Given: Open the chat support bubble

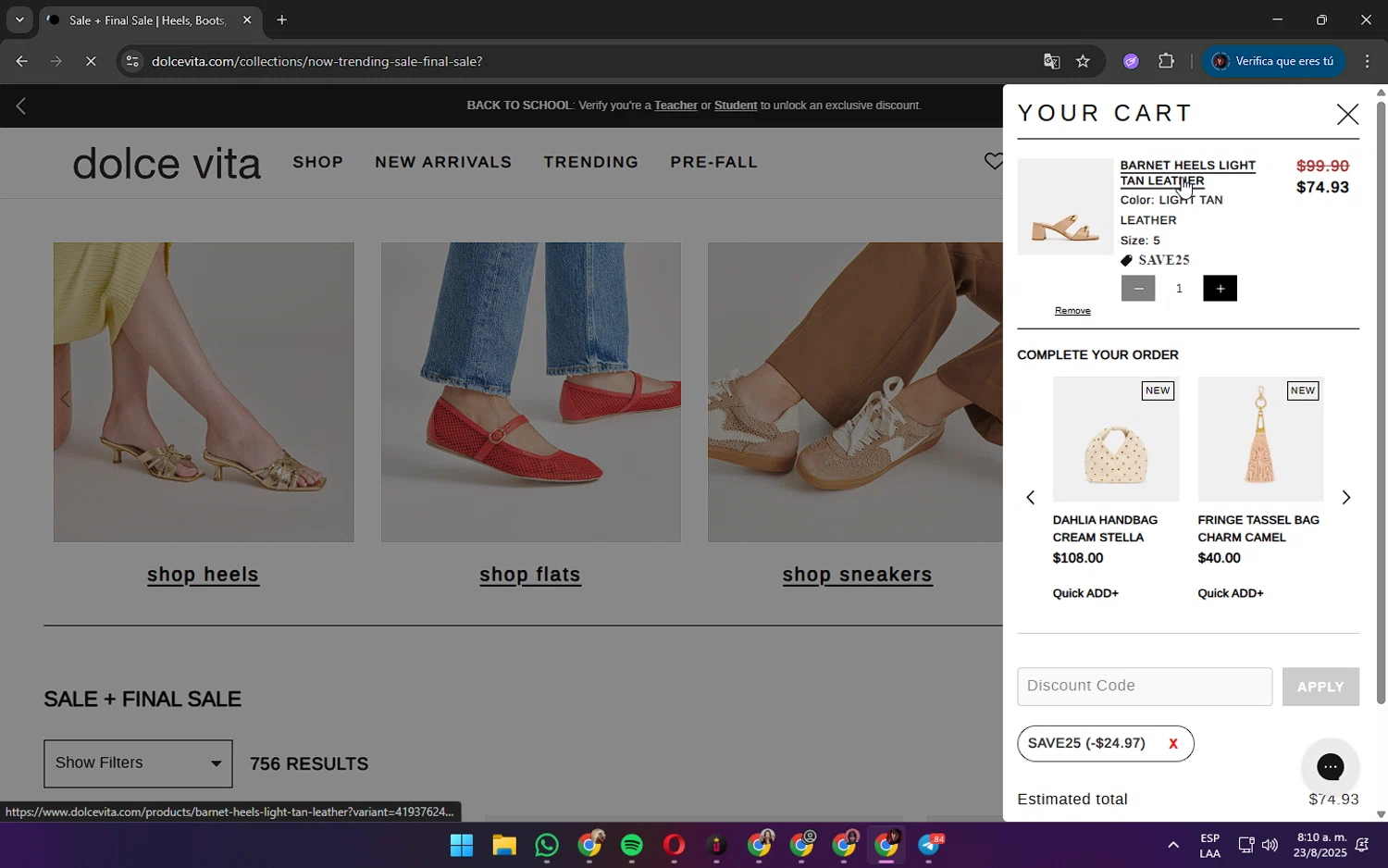Looking at the screenshot, I should (1330, 766).
